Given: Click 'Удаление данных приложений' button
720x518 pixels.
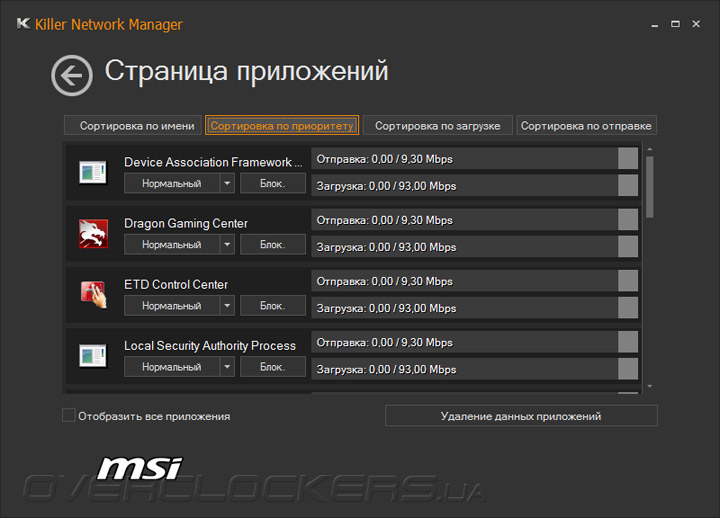Looking at the screenshot, I should click(x=521, y=416).
